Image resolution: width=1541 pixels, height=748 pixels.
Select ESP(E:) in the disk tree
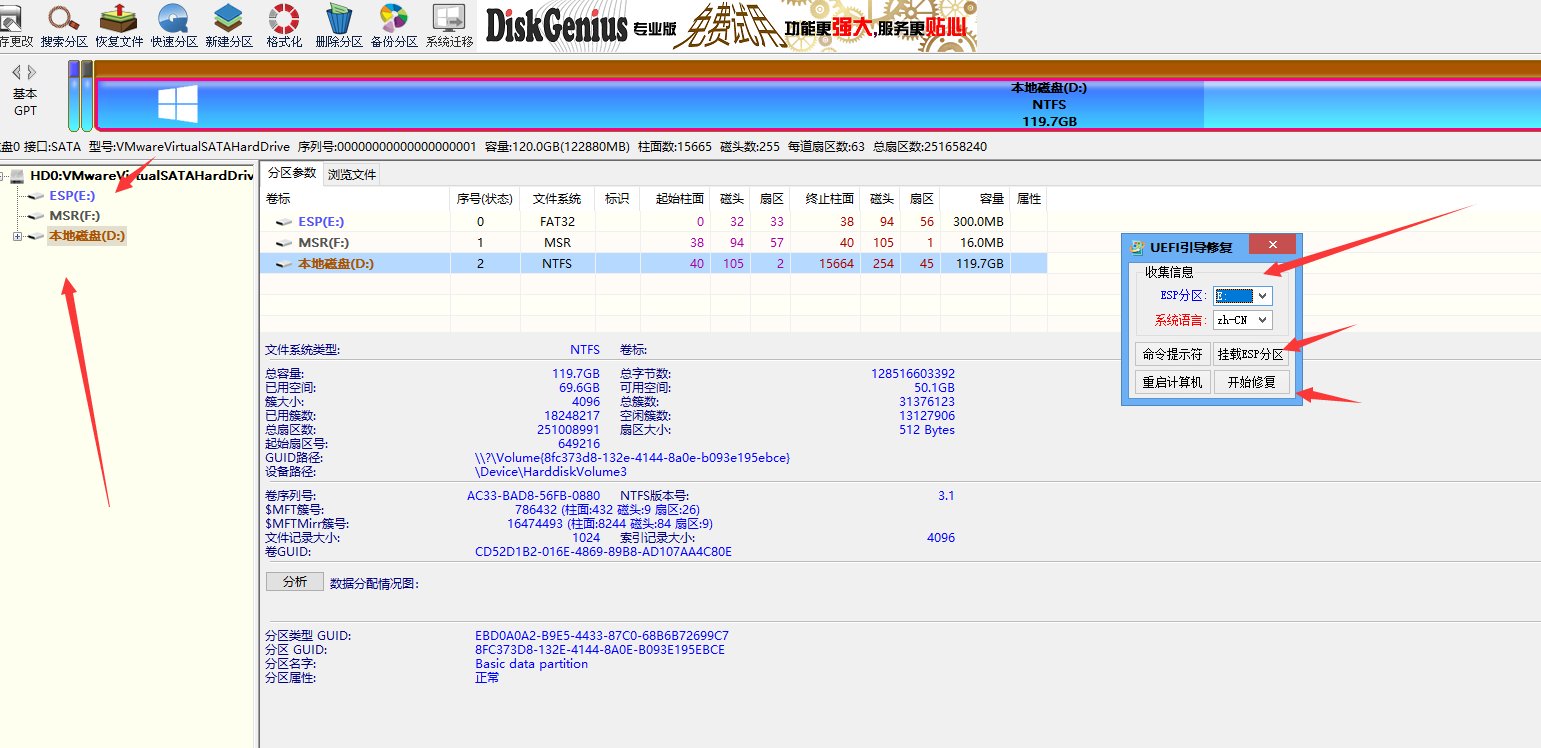point(72,196)
